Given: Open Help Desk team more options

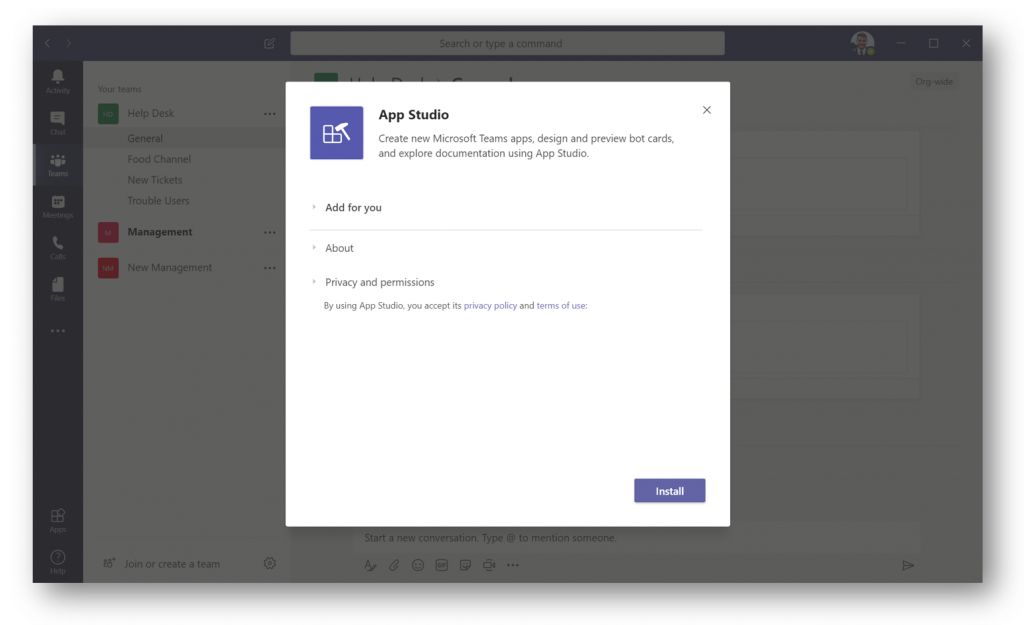Looking at the screenshot, I should point(270,114).
